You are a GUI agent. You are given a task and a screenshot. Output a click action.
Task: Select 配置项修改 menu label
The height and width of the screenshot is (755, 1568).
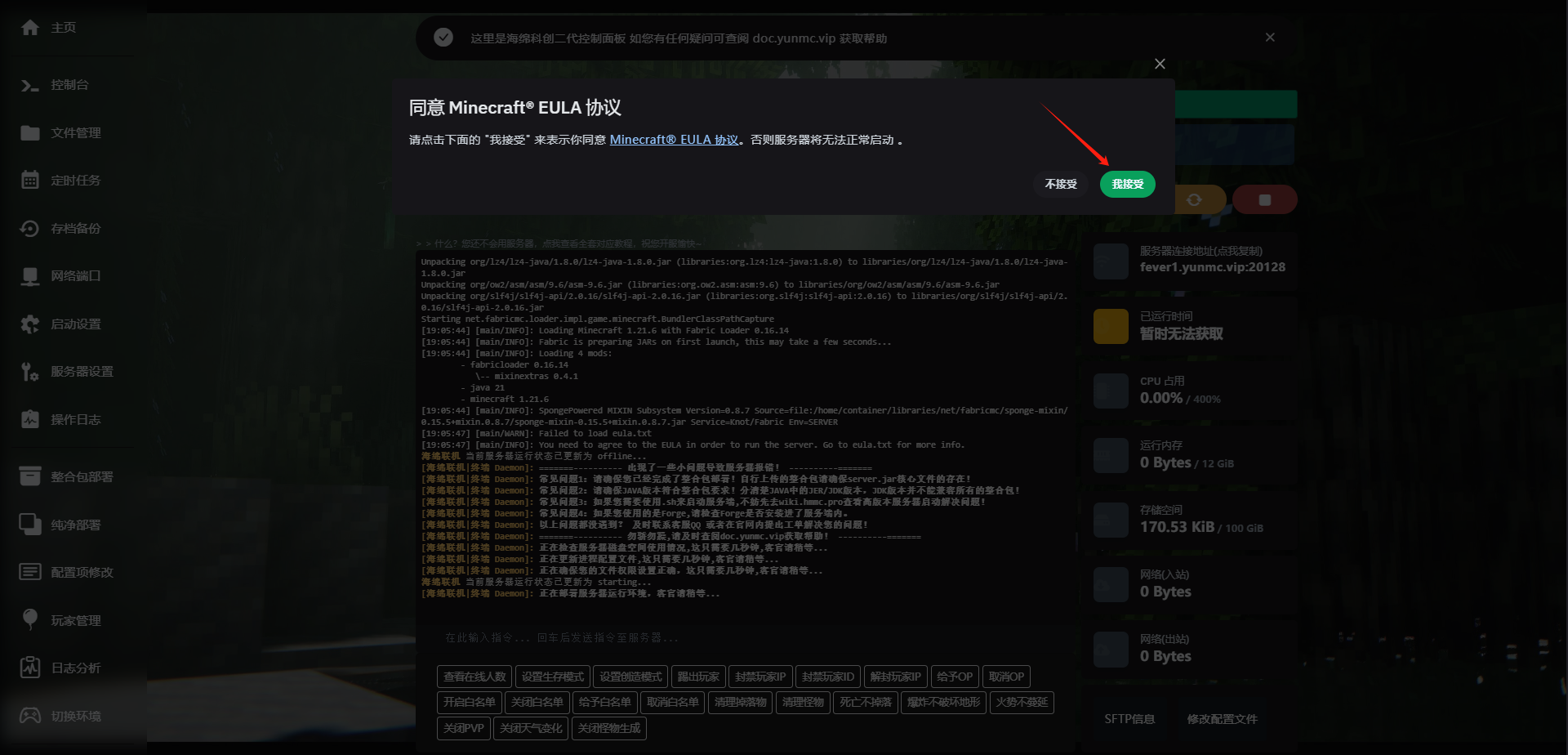82,572
